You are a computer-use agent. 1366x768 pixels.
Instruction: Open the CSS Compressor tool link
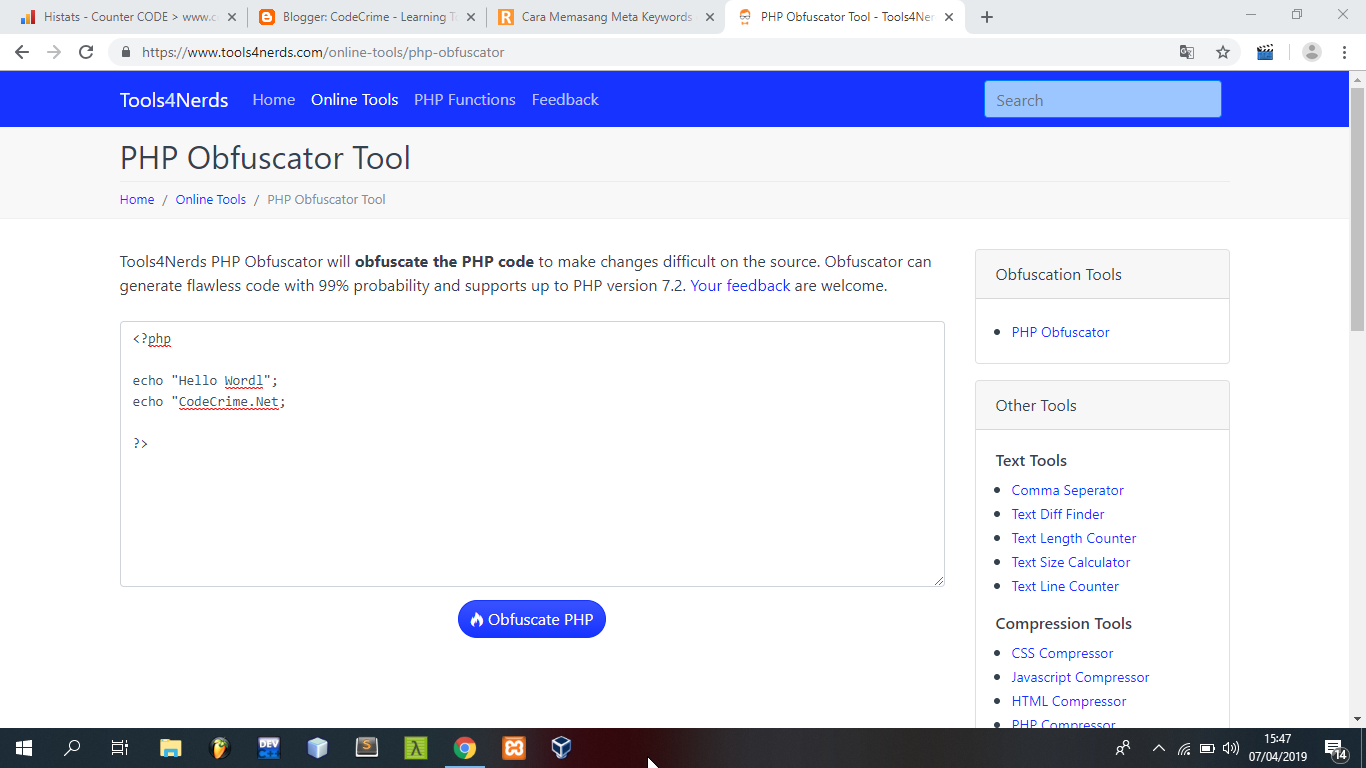click(1062, 653)
